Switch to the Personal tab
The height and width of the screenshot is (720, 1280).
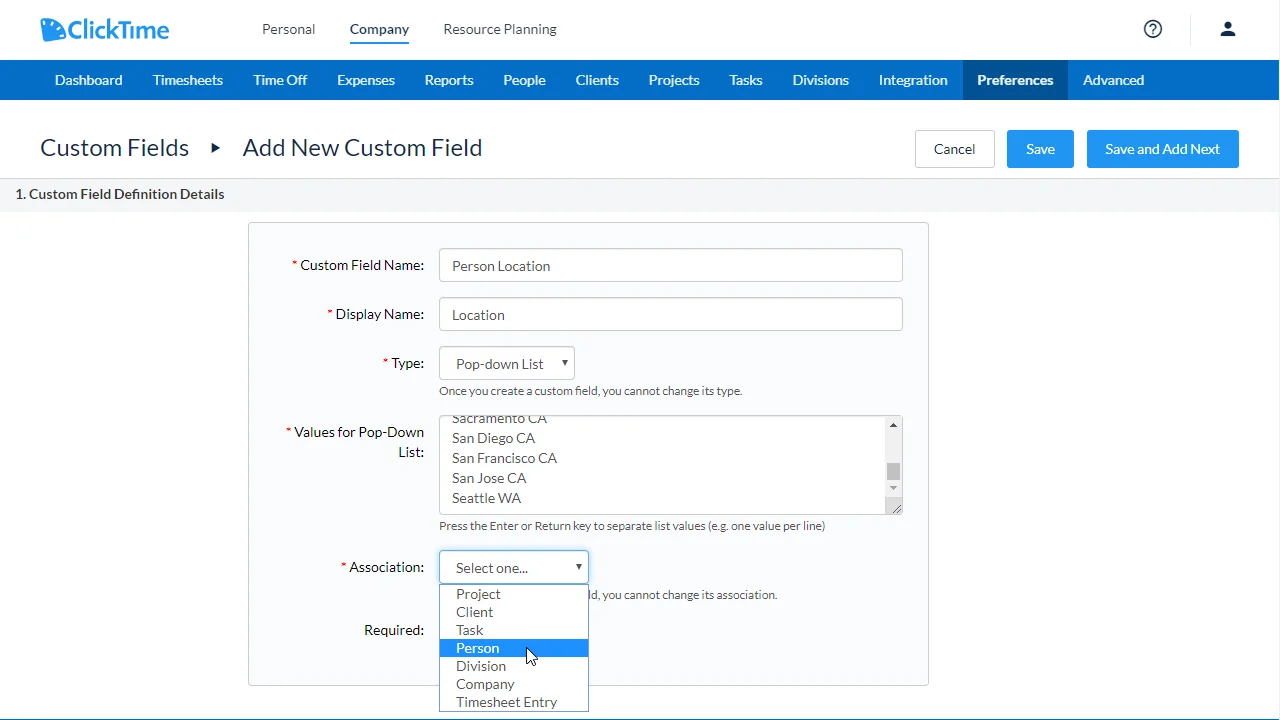coord(288,29)
